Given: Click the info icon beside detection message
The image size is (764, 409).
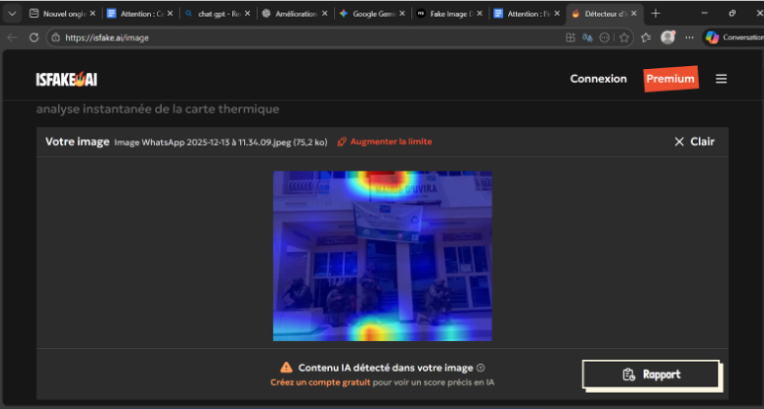Looking at the screenshot, I should (x=481, y=368).
